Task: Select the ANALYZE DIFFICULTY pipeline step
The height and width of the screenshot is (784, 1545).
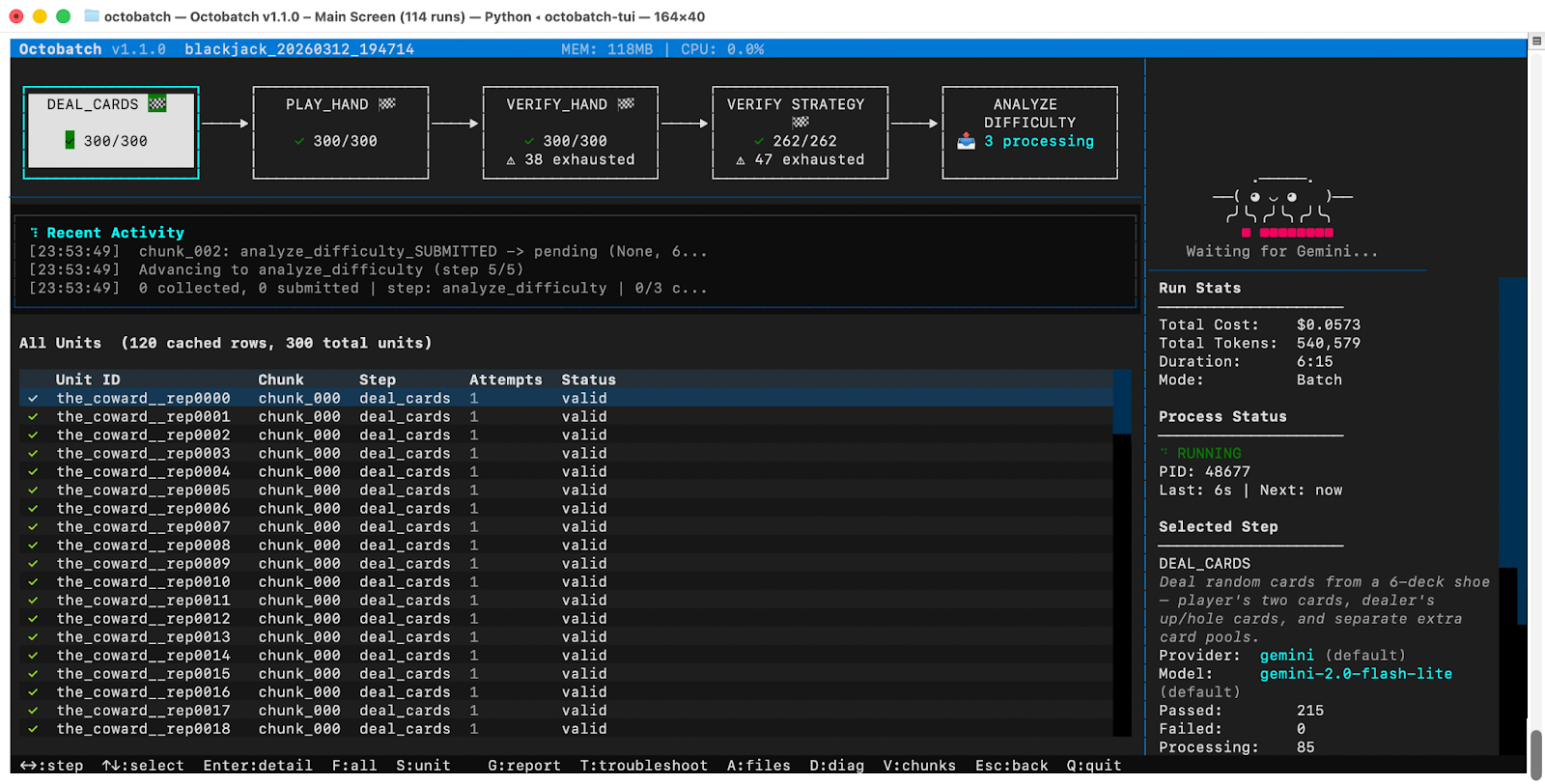Action: [1029, 132]
